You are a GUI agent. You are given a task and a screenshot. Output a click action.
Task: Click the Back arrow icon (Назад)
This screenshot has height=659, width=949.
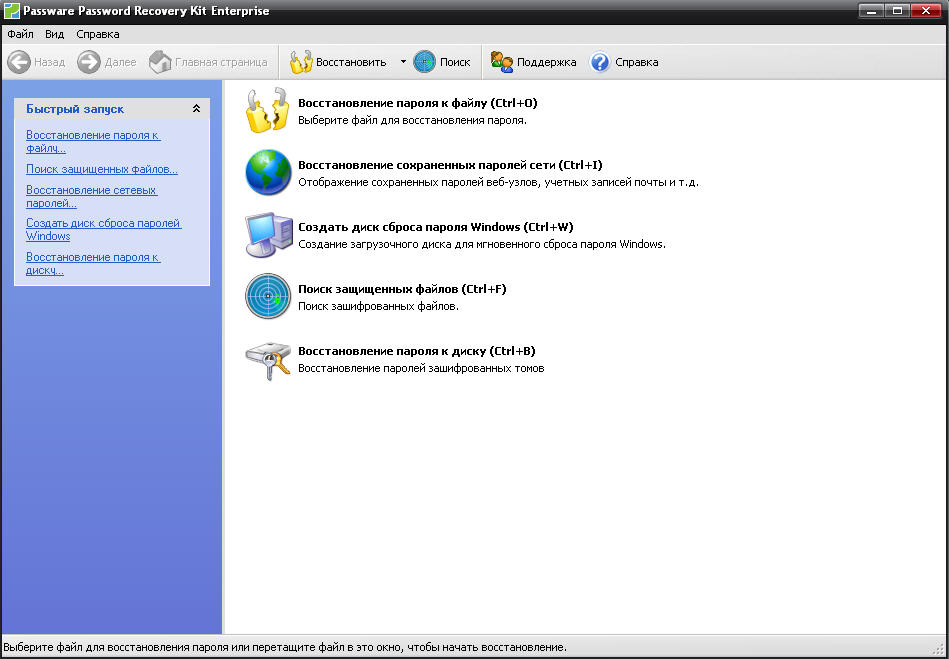[19, 62]
